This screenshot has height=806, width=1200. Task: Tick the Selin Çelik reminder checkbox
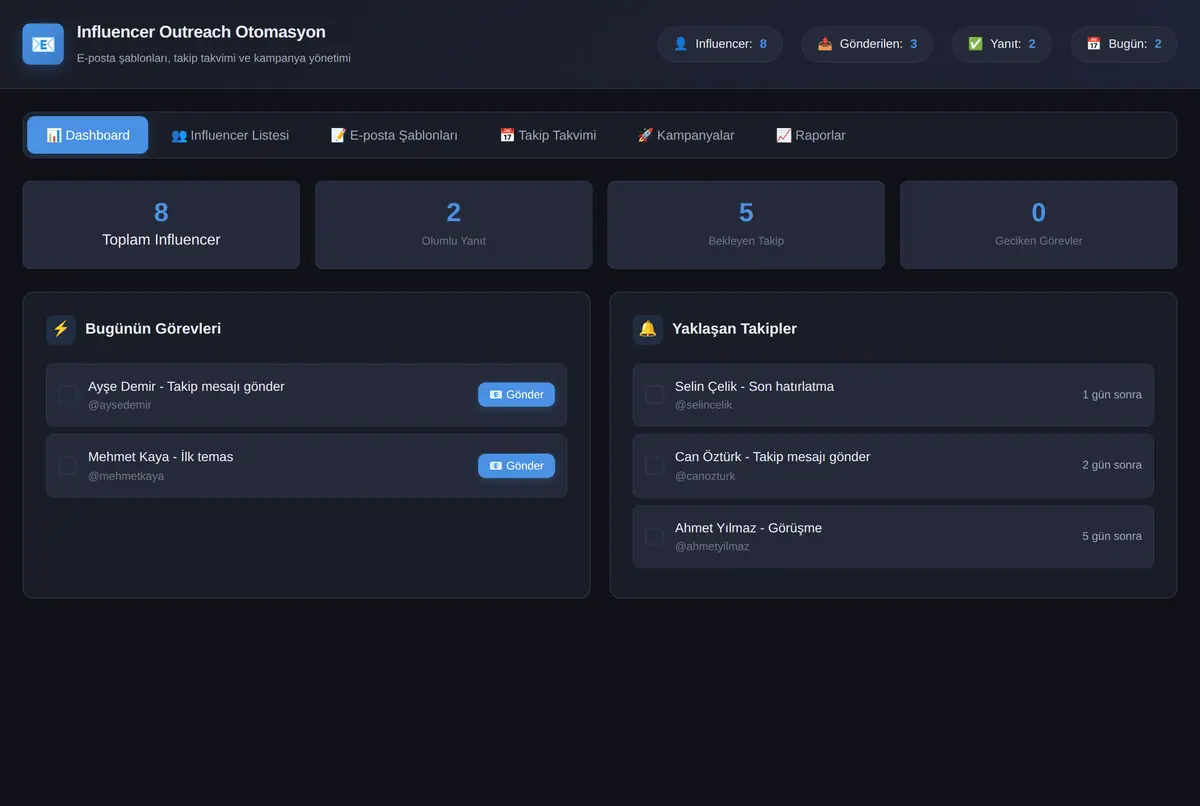click(x=655, y=395)
